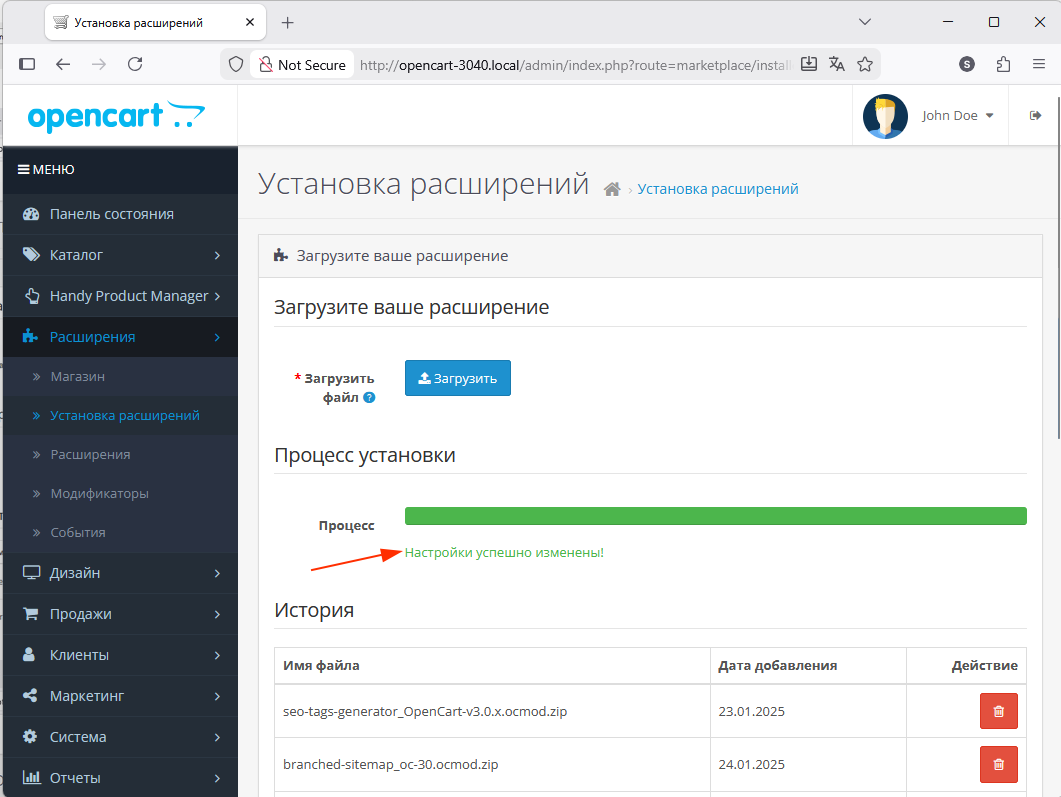Click the dashboard icon beside Панель состояния
This screenshot has width=1061, height=797.
pyautogui.click(x=30, y=214)
